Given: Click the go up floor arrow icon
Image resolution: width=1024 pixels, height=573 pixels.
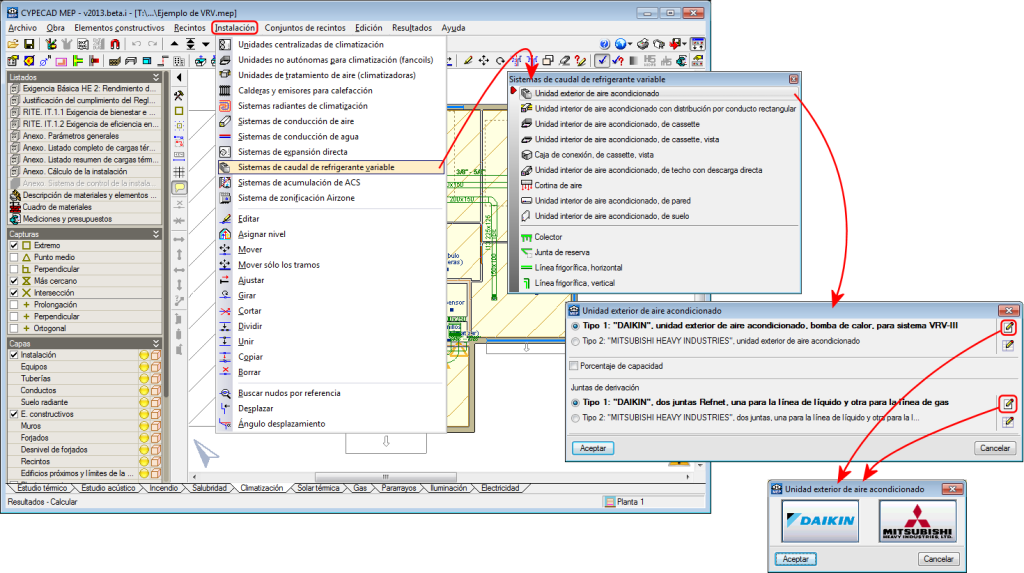Looking at the screenshot, I should [x=174, y=44].
